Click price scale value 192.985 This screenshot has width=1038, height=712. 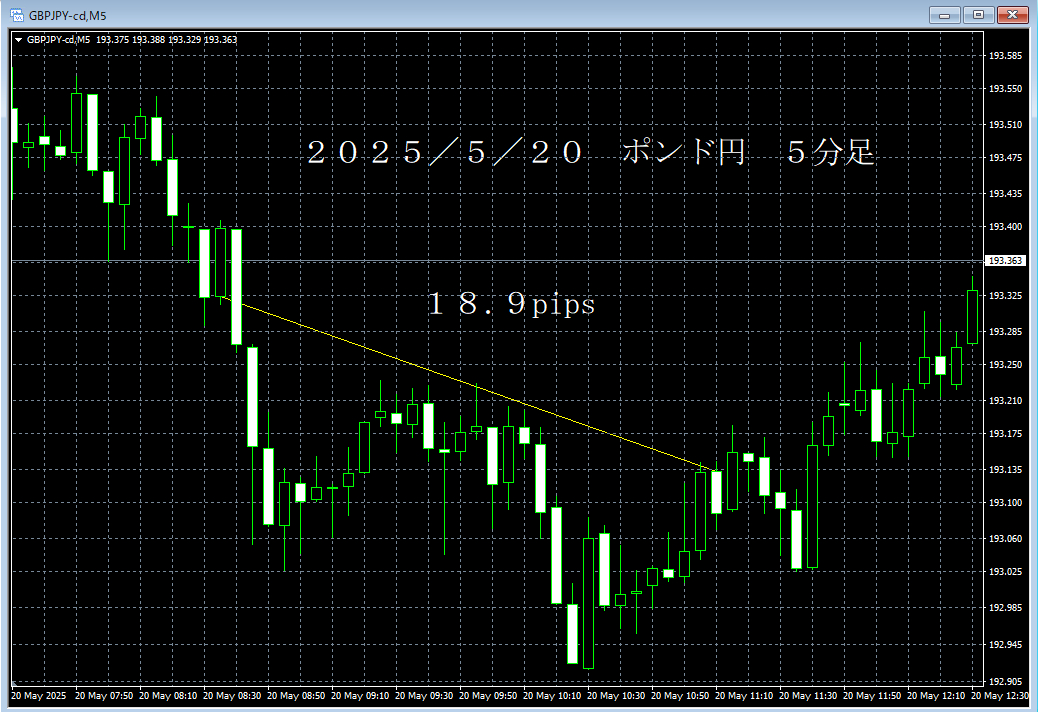click(x=1005, y=607)
